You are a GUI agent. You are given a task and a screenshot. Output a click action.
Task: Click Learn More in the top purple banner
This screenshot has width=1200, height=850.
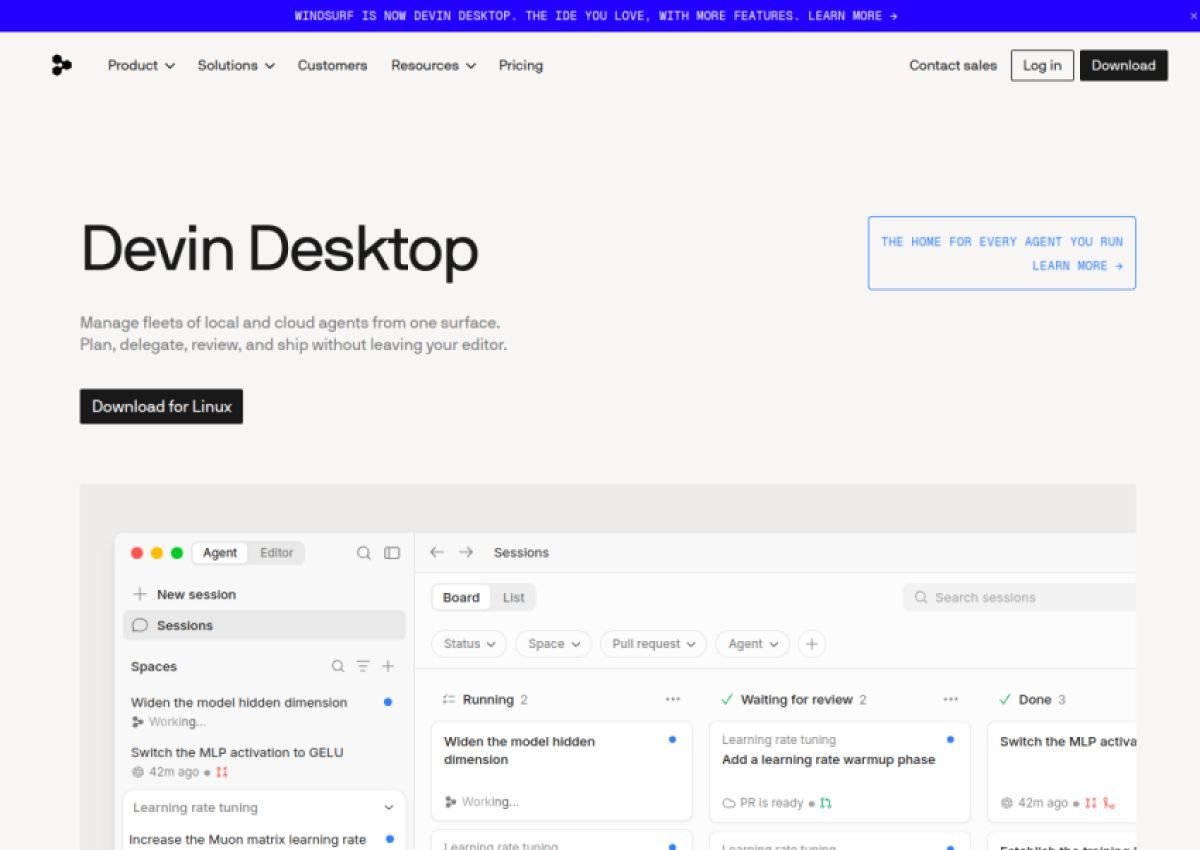pos(853,16)
